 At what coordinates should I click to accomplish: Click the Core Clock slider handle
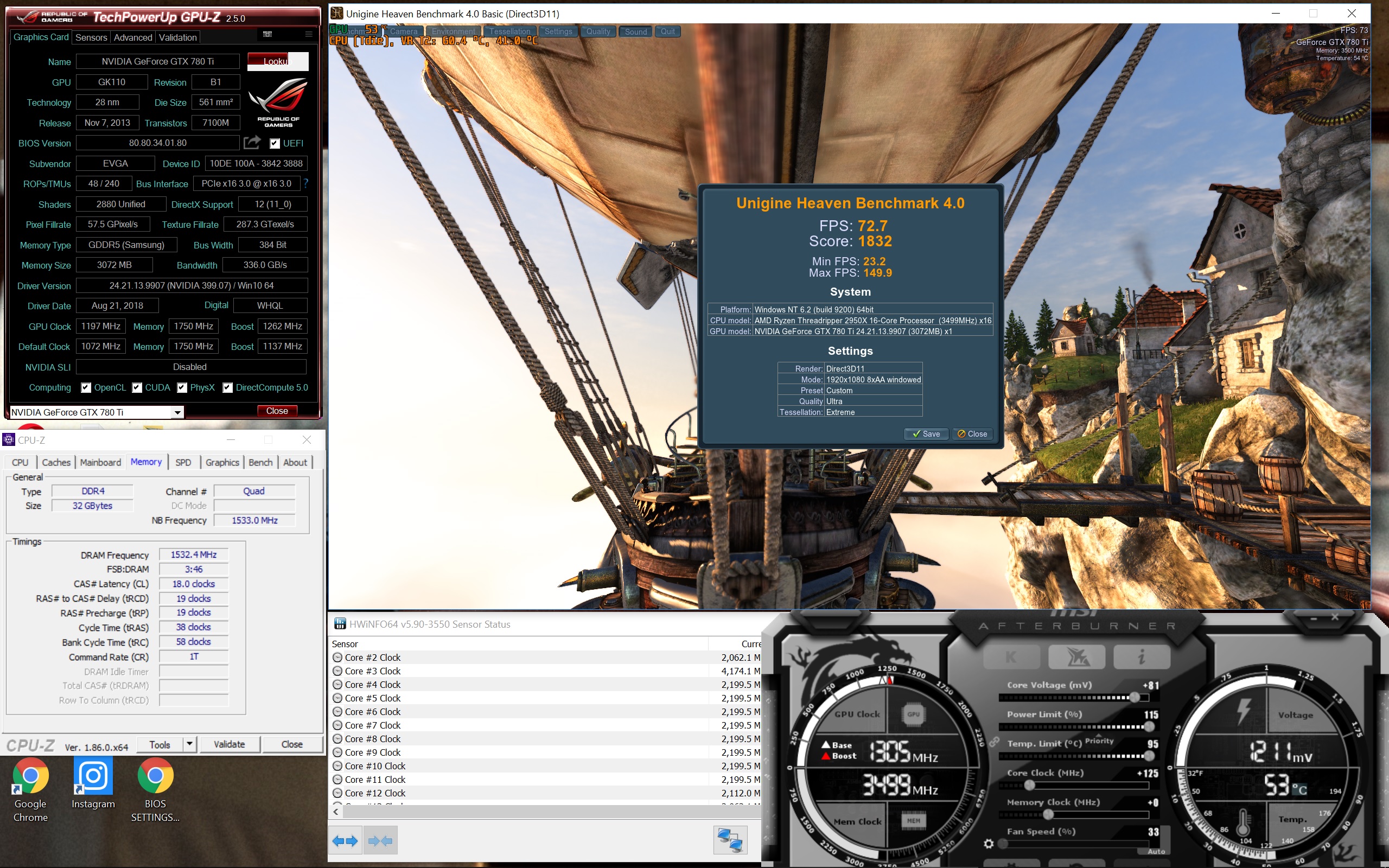[x=1029, y=786]
